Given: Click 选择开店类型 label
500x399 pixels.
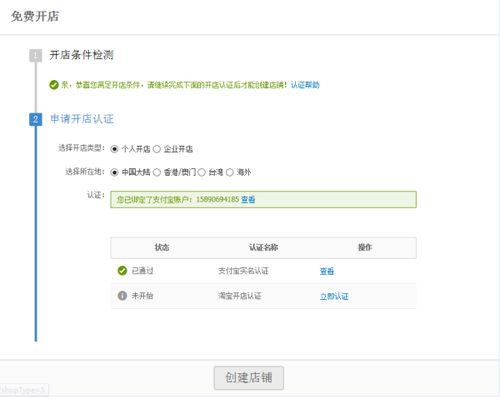Looking at the screenshot, I should [81, 148].
